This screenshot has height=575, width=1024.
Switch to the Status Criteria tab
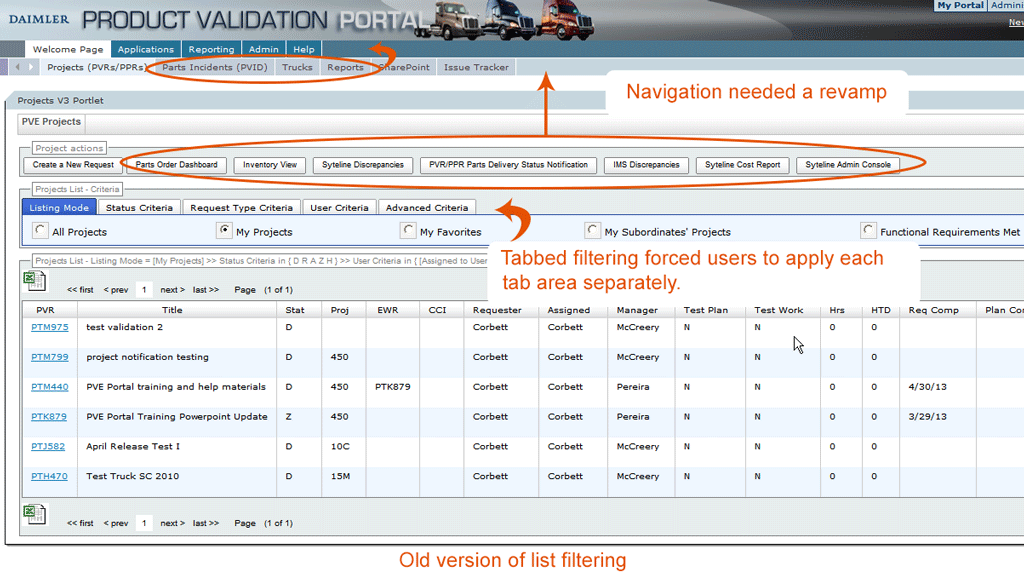click(x=139, y=208)
